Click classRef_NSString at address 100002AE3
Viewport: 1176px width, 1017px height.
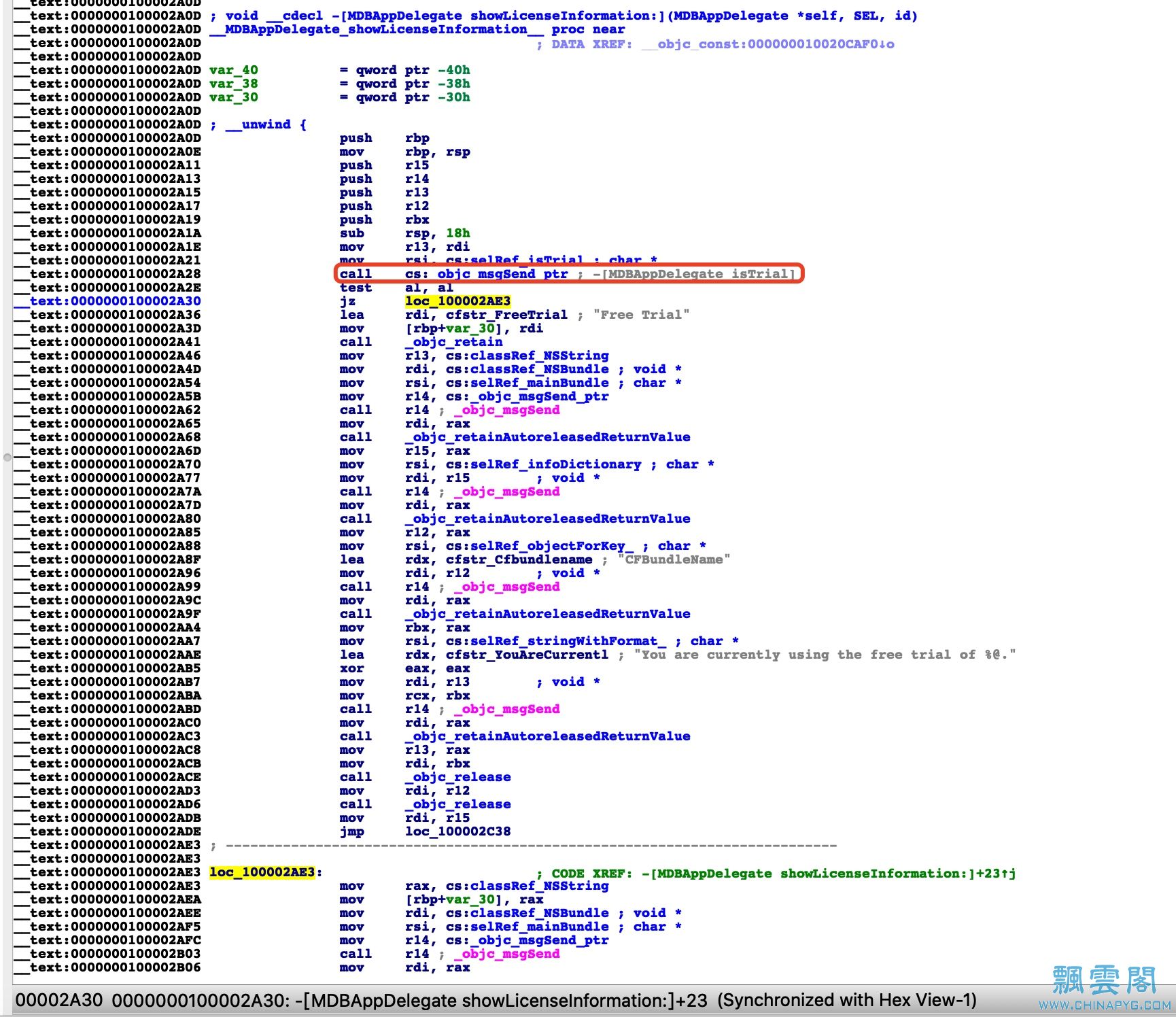tap(539, 886)
